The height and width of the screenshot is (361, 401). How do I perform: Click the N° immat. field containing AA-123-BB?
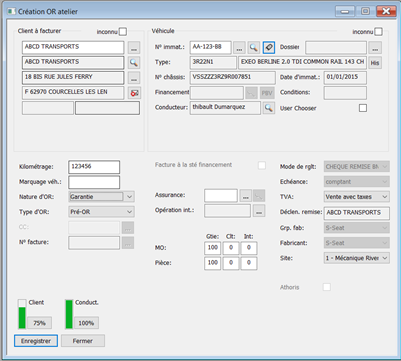[210, 47]
